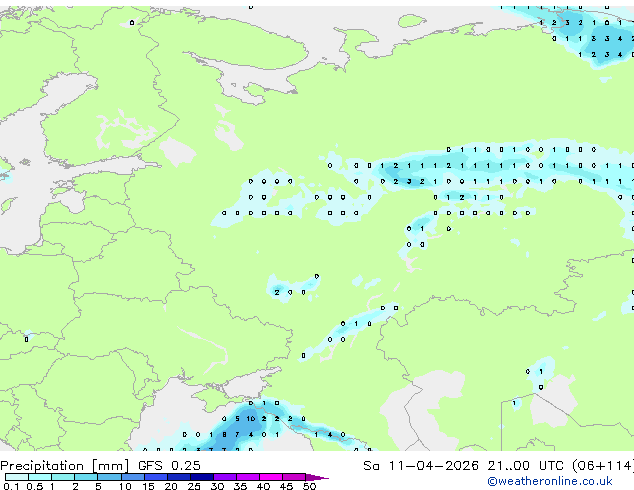The width and height of the screenshot is (634, 490).
Task: Select the 35–40 mm violet legend swatch
Action: (x=247, y=477)
